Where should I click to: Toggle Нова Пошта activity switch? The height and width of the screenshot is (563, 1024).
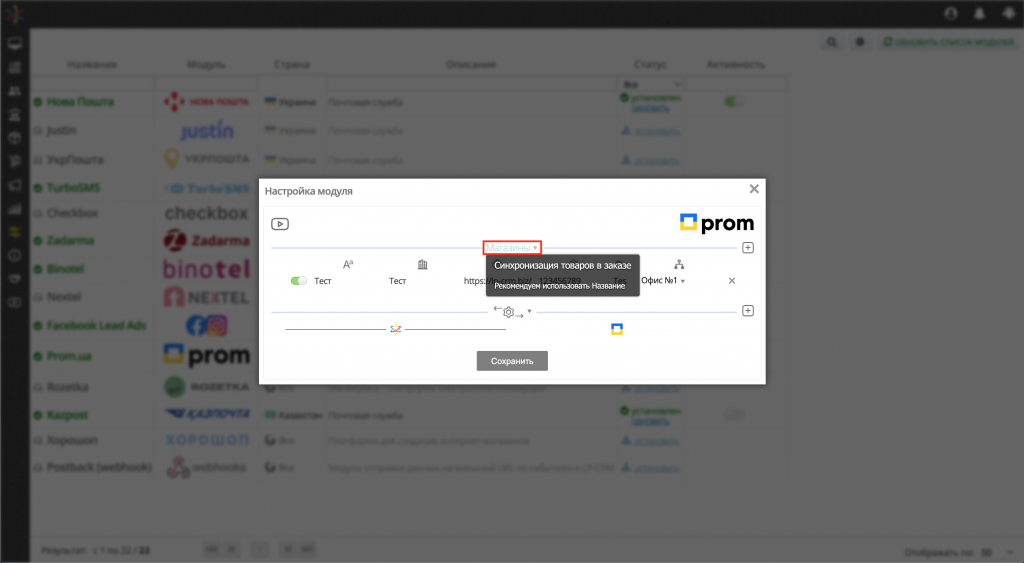pyautogui.click(x=734, y=102)
